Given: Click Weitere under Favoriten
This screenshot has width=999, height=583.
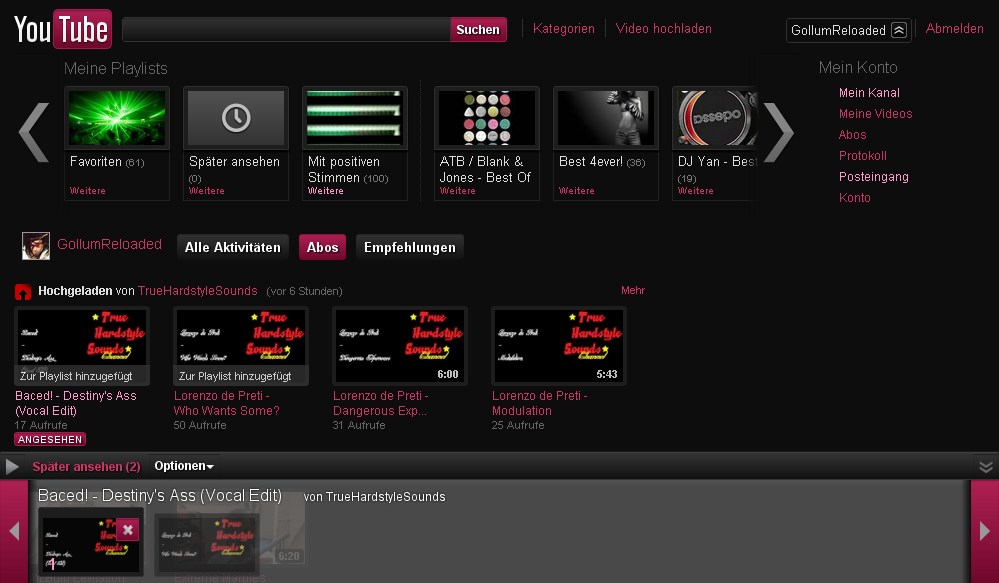Looking at the screenshot, I should (x=88, y=191).
